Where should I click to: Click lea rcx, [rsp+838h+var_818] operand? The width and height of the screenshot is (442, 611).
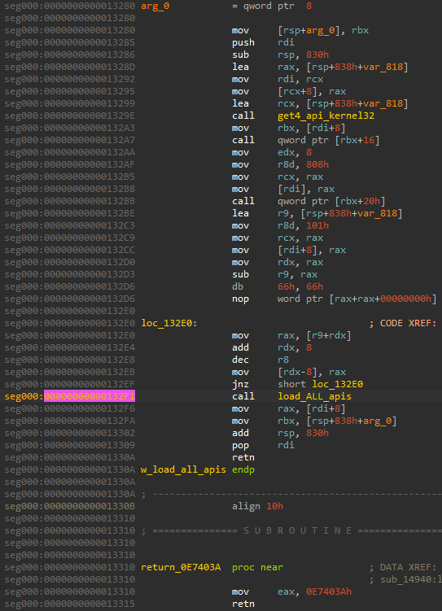coord(343,104)
